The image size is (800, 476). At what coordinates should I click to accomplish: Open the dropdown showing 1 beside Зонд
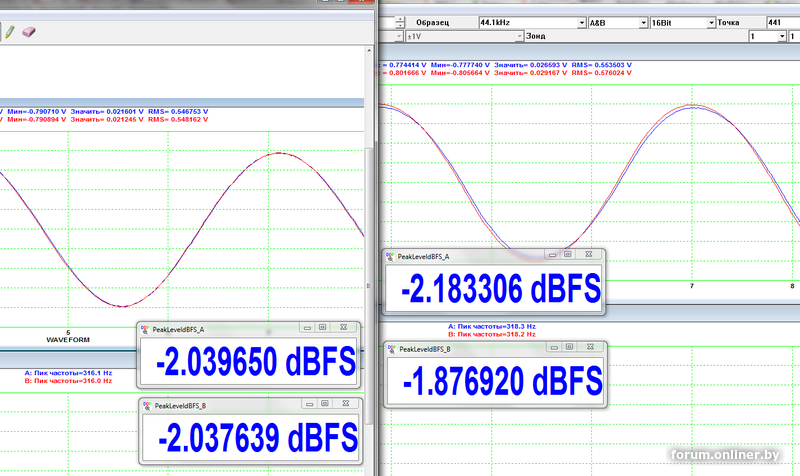(x=782, y=36)
